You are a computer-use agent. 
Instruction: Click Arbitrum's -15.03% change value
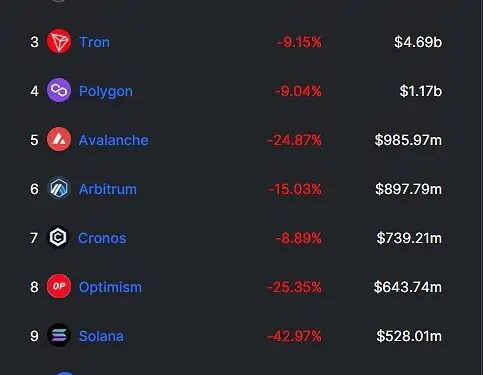tap(295, 189)
